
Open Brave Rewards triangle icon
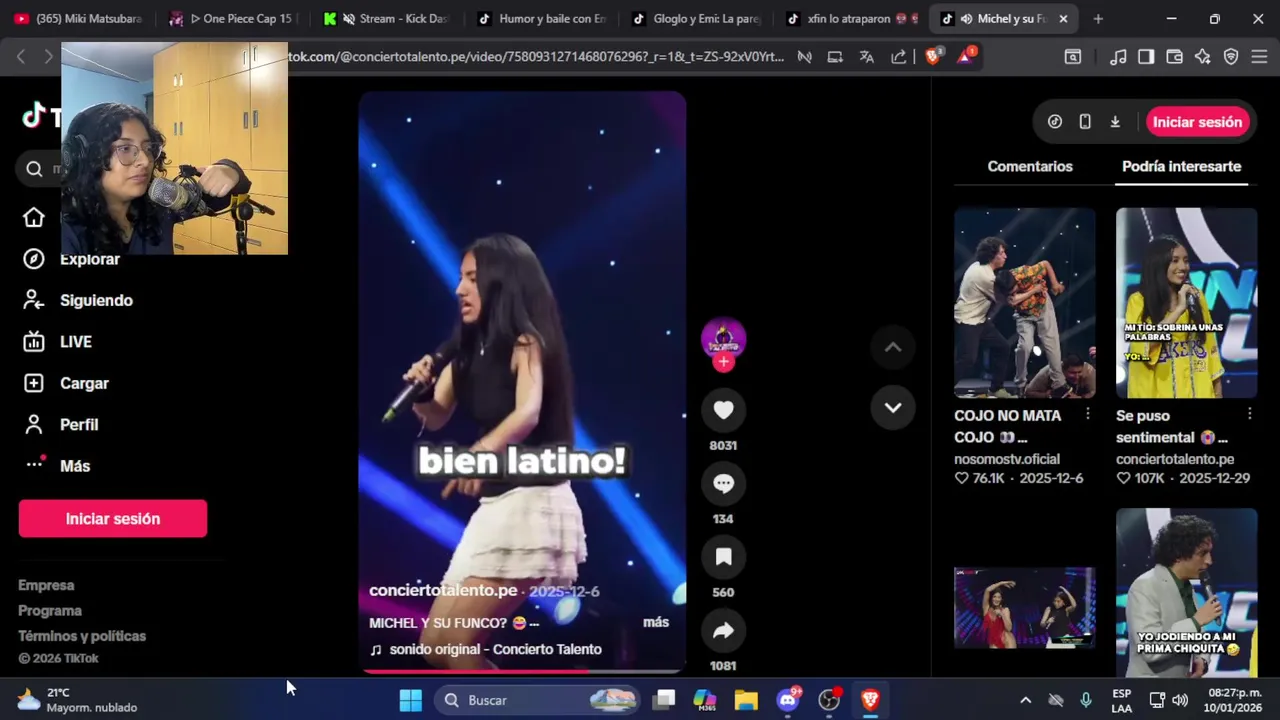click(965, 57)
